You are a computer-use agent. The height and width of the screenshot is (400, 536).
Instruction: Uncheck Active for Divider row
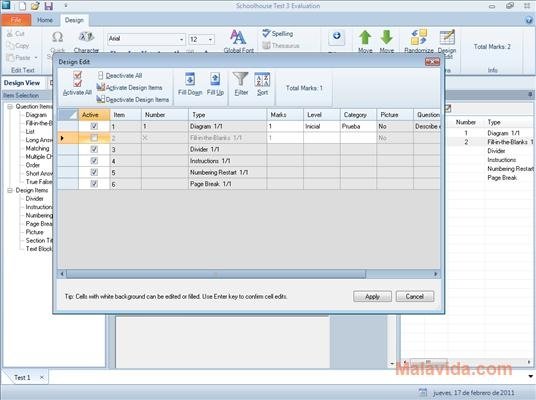coord(94,149)
